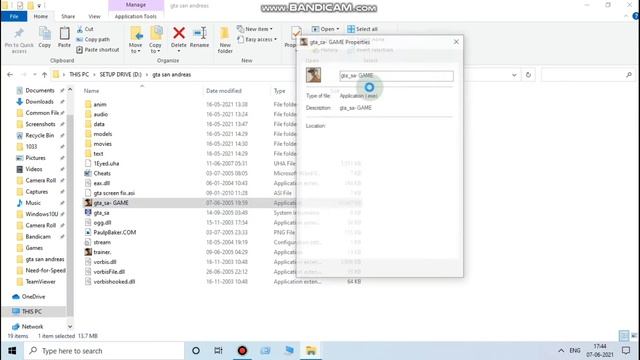The height and width of the screenshot is (360, 640).
Task: Select the trainer application file
Action: pyautogui.click(x=102, y=252)
